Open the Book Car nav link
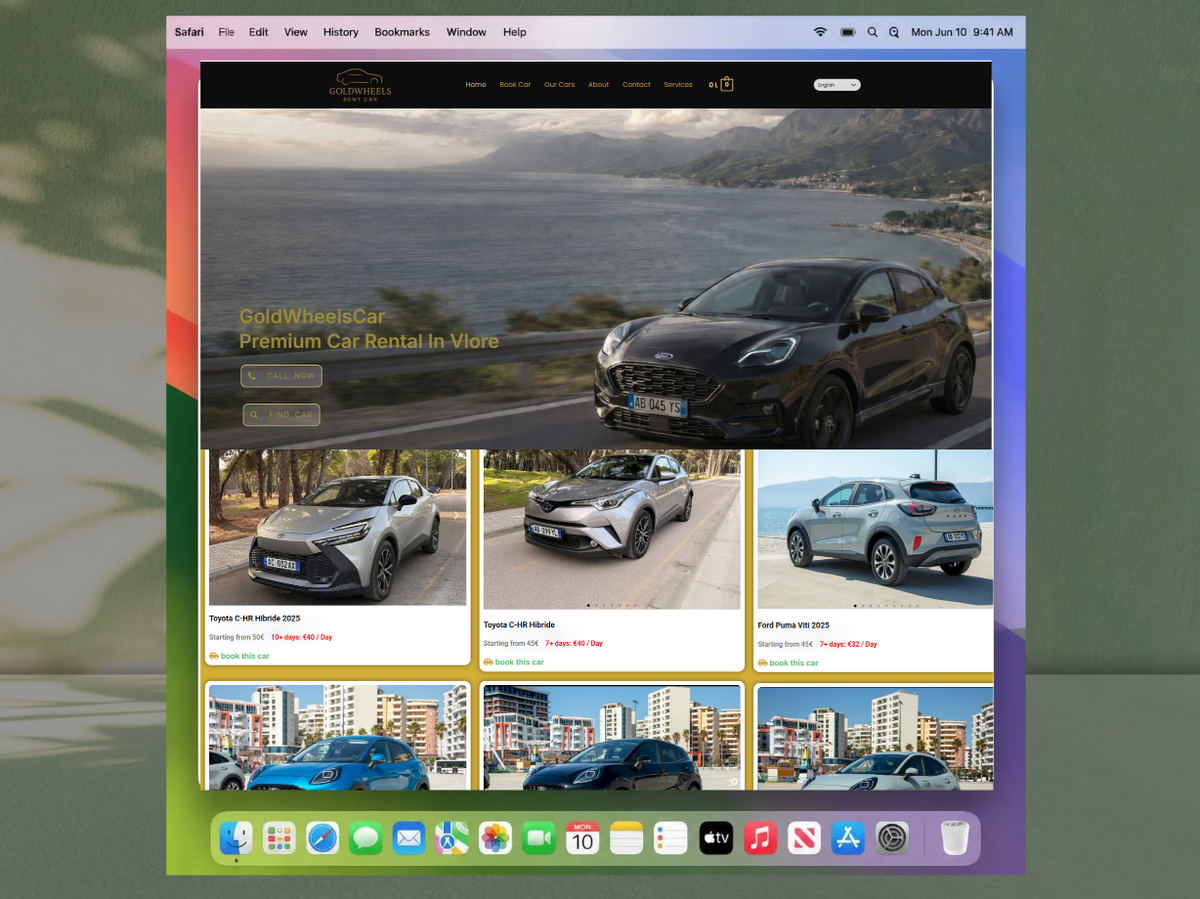 pyautogui.click(x=515, y=85)
